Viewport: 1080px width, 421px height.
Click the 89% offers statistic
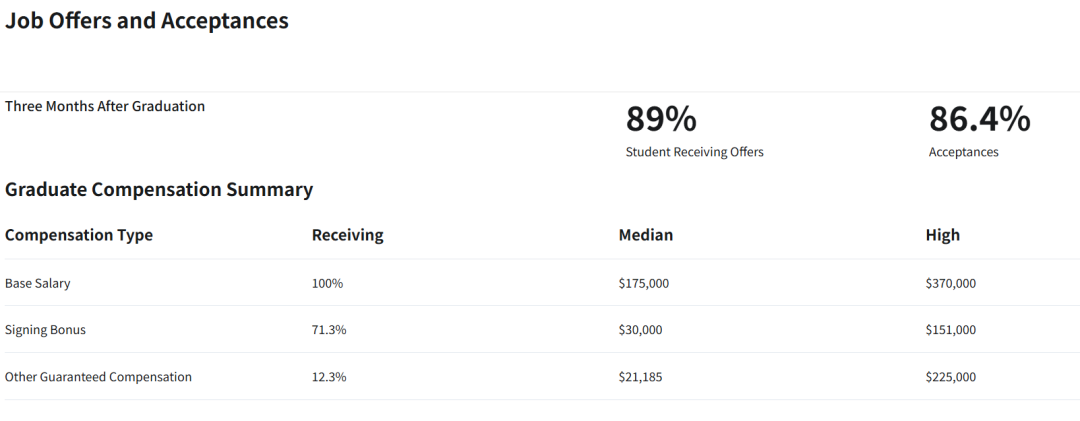(661, 119)
